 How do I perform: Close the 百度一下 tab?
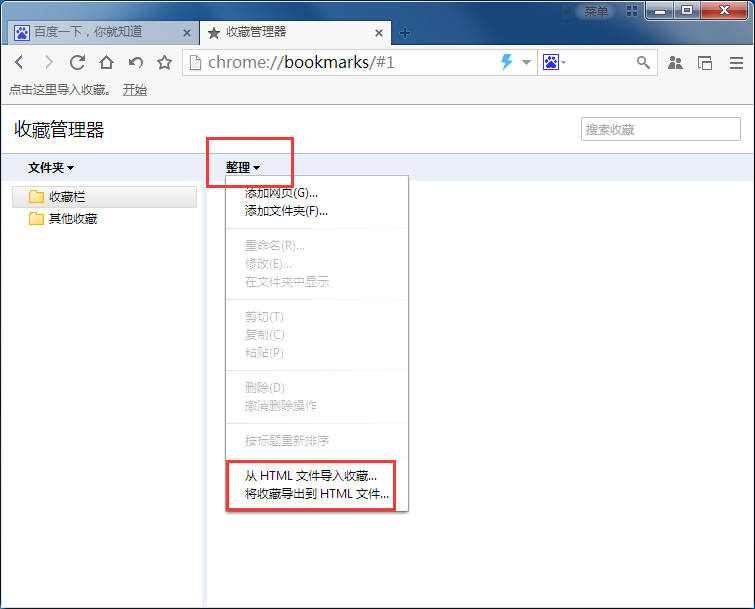point(187,33)
